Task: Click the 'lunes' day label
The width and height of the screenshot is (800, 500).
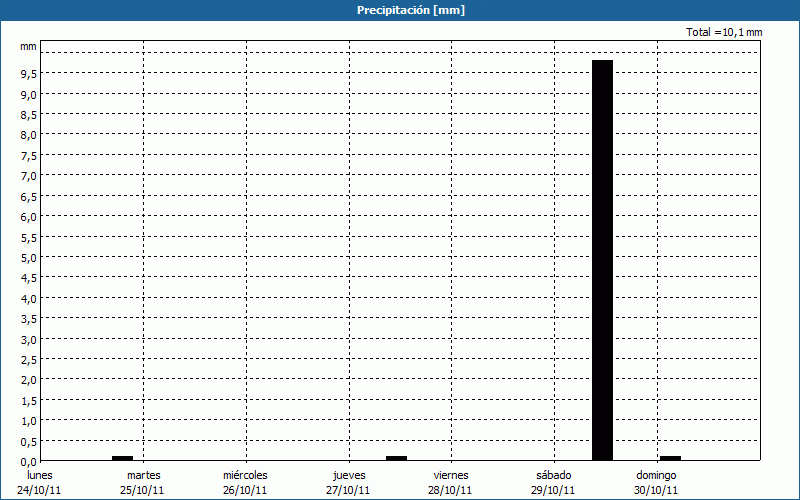Action: click(x=40, y=475)
